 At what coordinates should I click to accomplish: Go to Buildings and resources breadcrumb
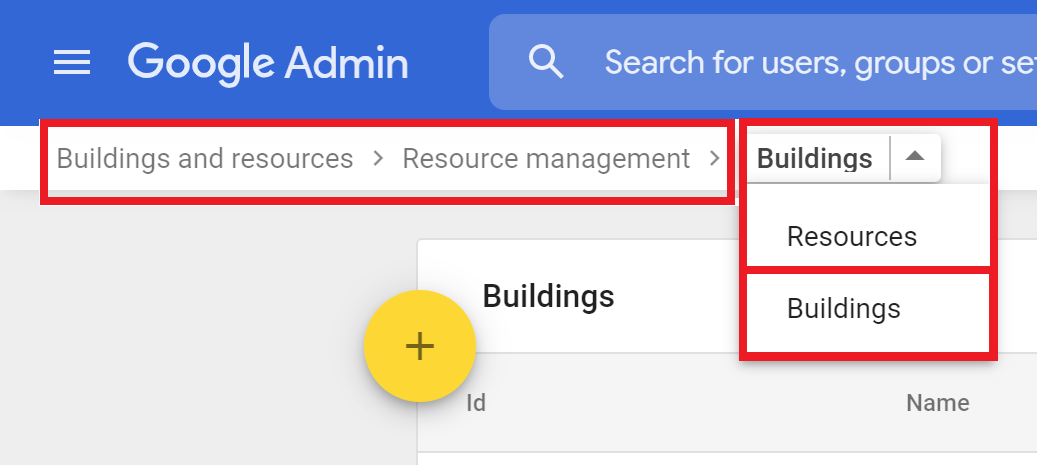click(205, 159)
